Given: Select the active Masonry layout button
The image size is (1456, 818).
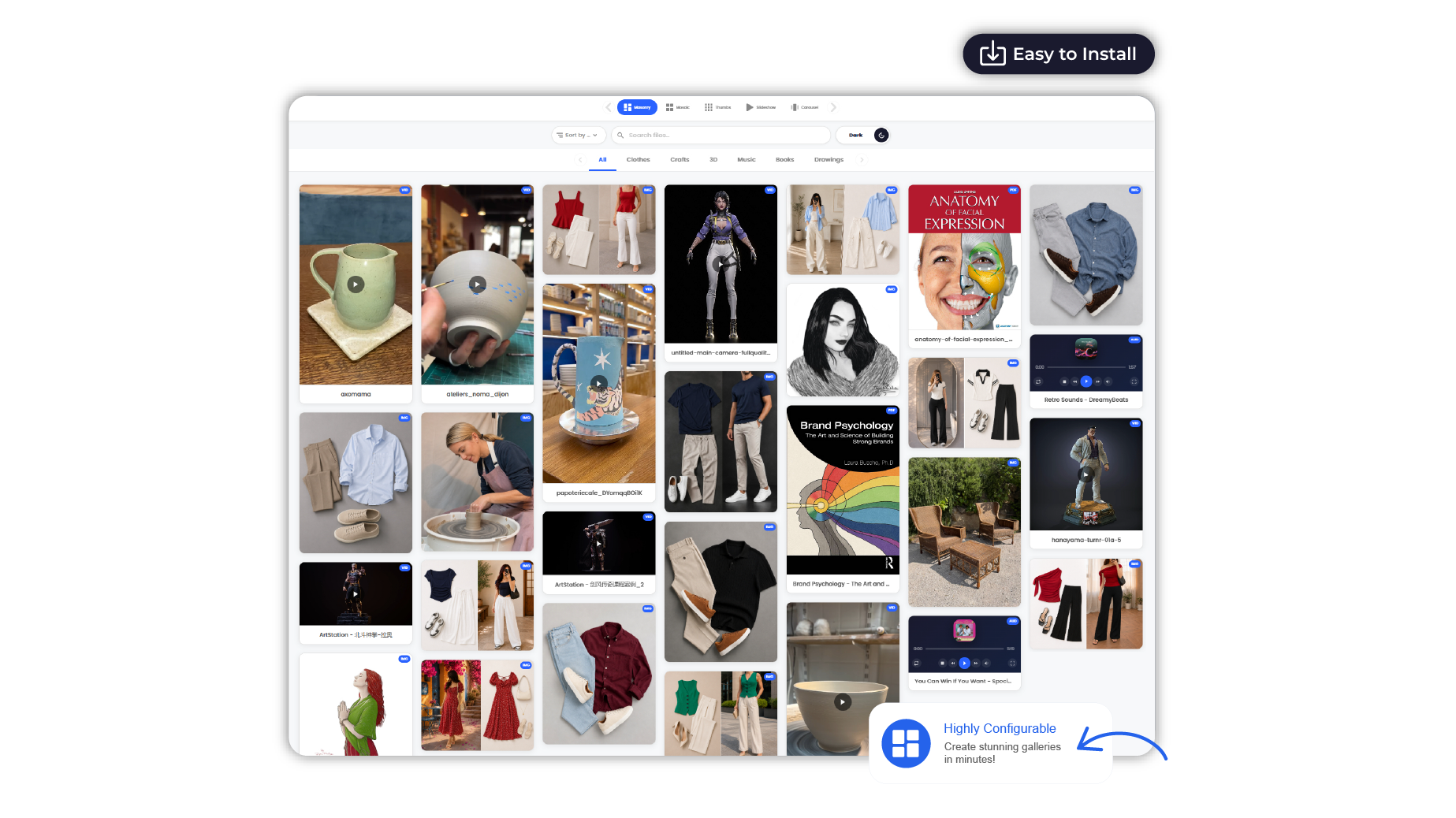Looking at the screenshot, I should click(x=637, y=107).
